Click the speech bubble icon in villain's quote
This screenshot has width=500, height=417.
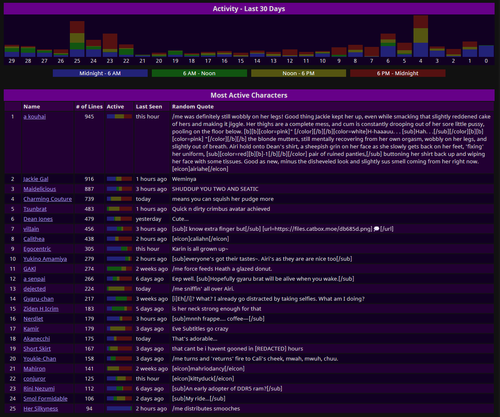(x=376, y=229)
